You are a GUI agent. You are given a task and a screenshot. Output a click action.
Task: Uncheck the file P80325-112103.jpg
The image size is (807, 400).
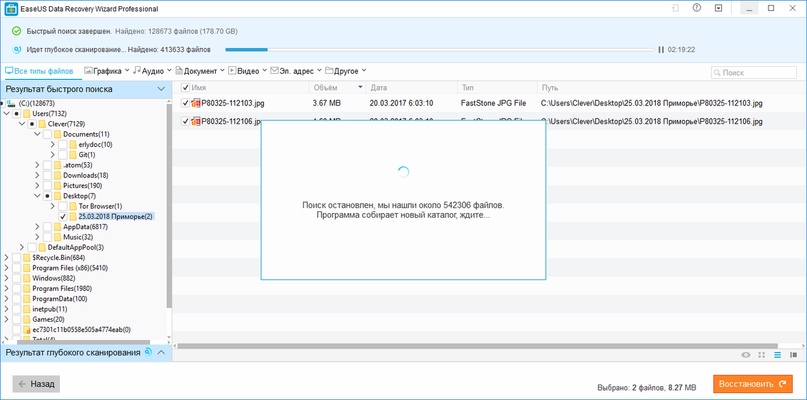[x=187, y=103]
